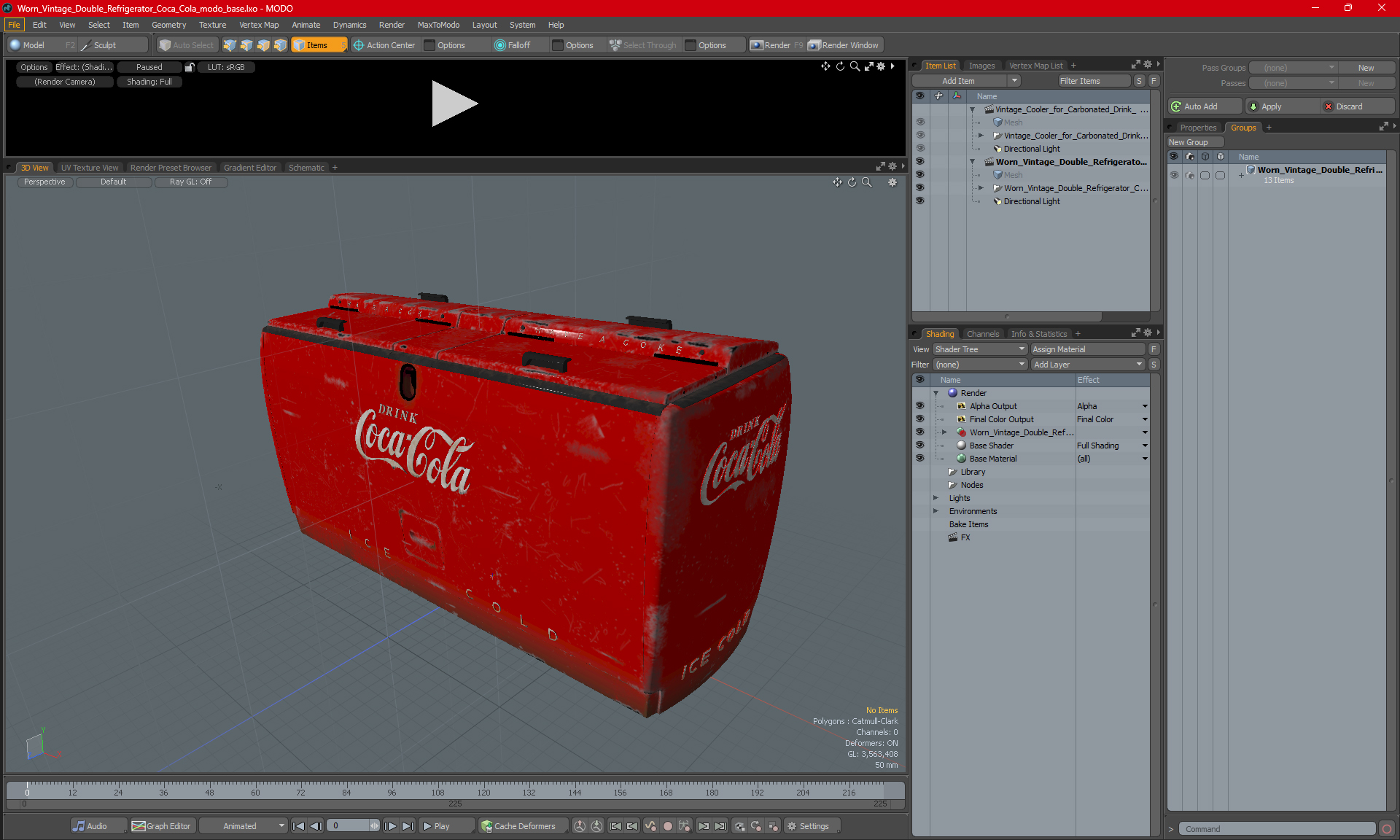This screenshot has height=840, width=1400.
Task: Activate the Sculpt mode tool
Action: coord(105,45)
